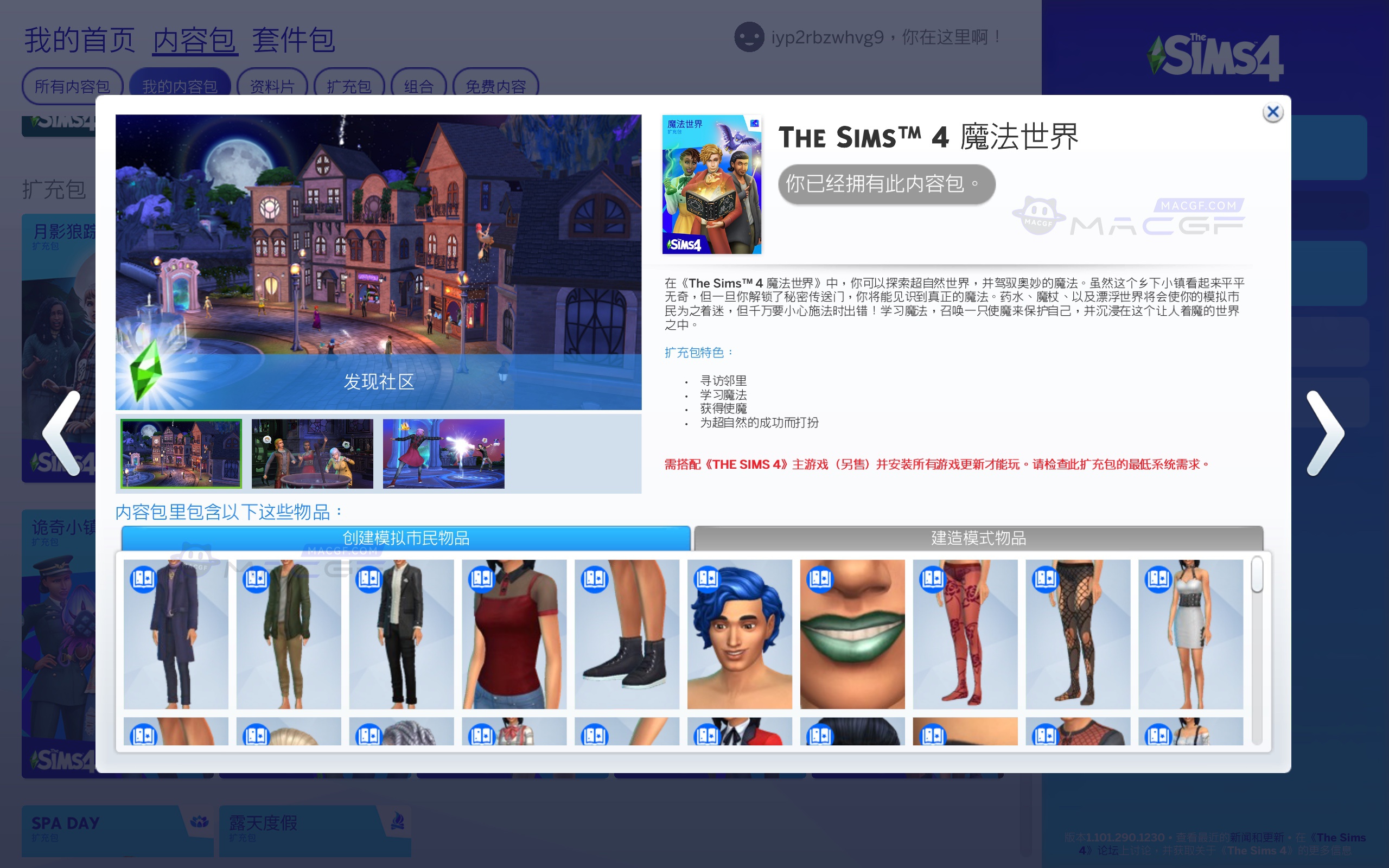The image size is (1389, 868).
Task: Close the 魔法世界 pack details dialog
Action: 1274,112
